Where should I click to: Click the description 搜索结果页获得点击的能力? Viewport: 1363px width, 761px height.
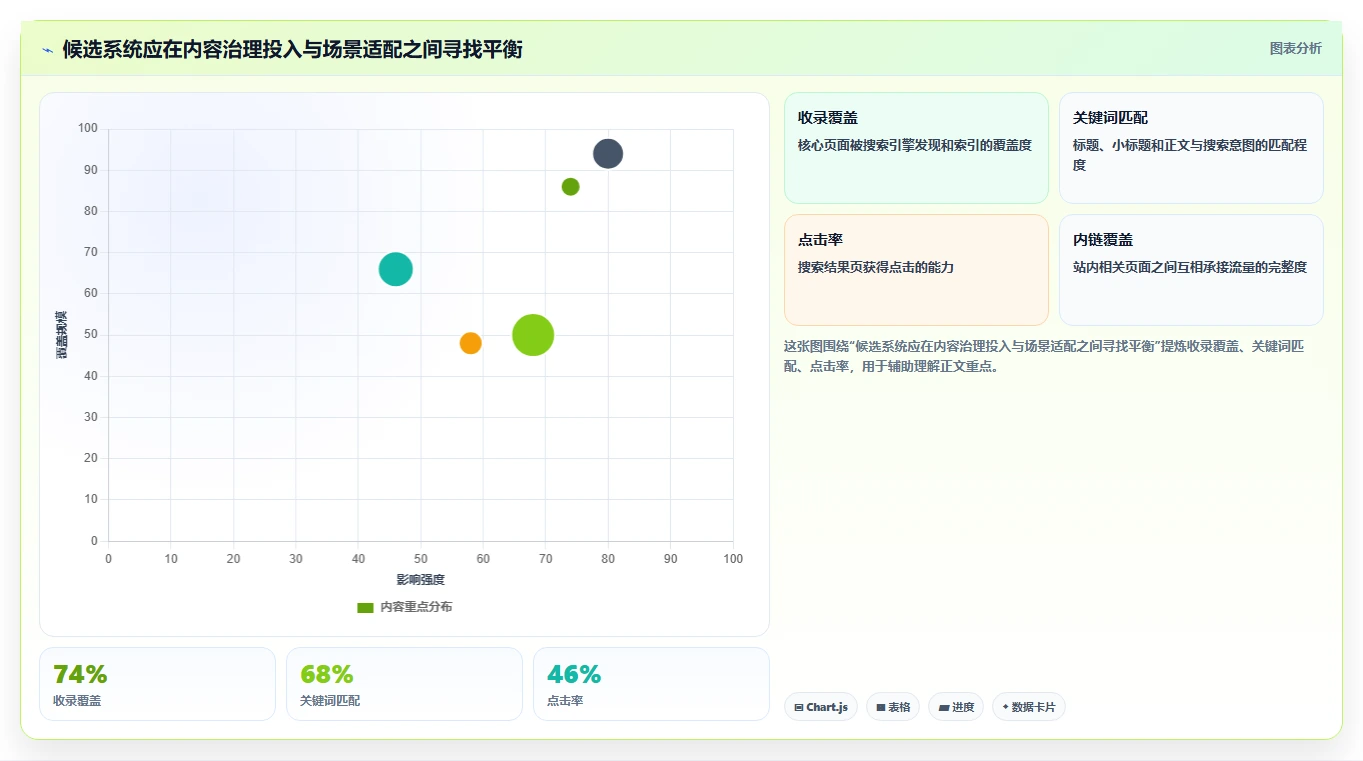(876, 267)
